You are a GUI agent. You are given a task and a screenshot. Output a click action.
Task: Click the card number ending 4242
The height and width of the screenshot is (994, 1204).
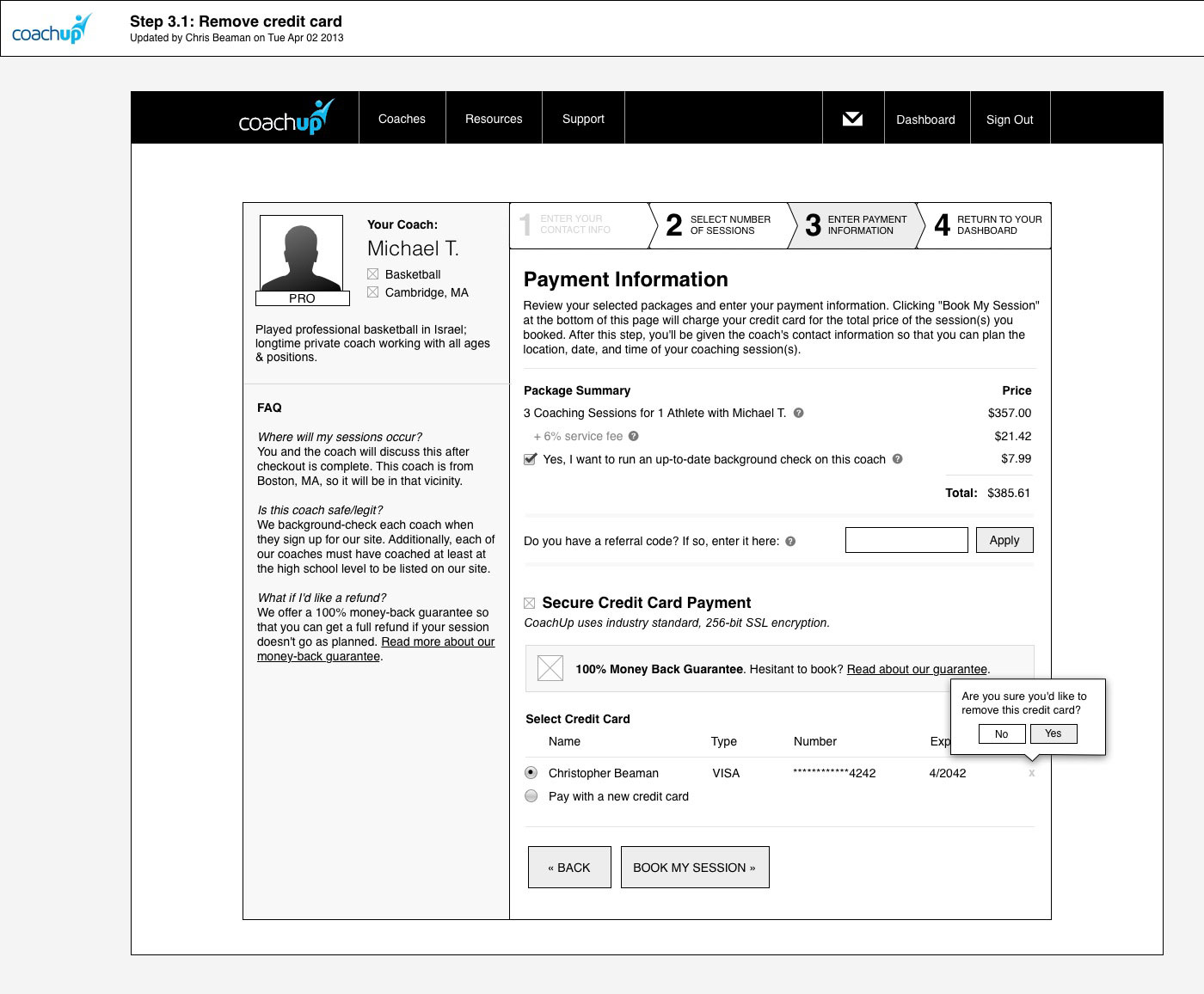[x=834, y=773]
